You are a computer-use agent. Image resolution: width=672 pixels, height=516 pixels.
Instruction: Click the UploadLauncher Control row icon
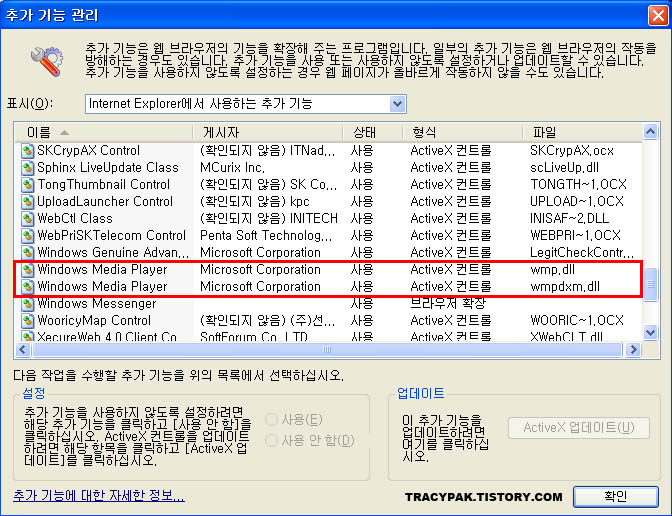(x=28, y=202)
